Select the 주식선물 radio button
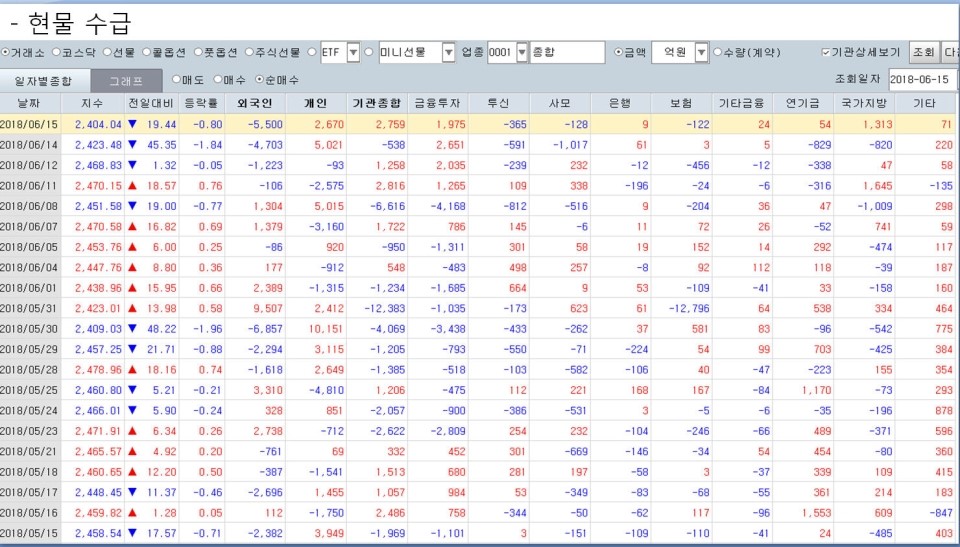This screenshot has height=547, width=960. coord(251,53)
